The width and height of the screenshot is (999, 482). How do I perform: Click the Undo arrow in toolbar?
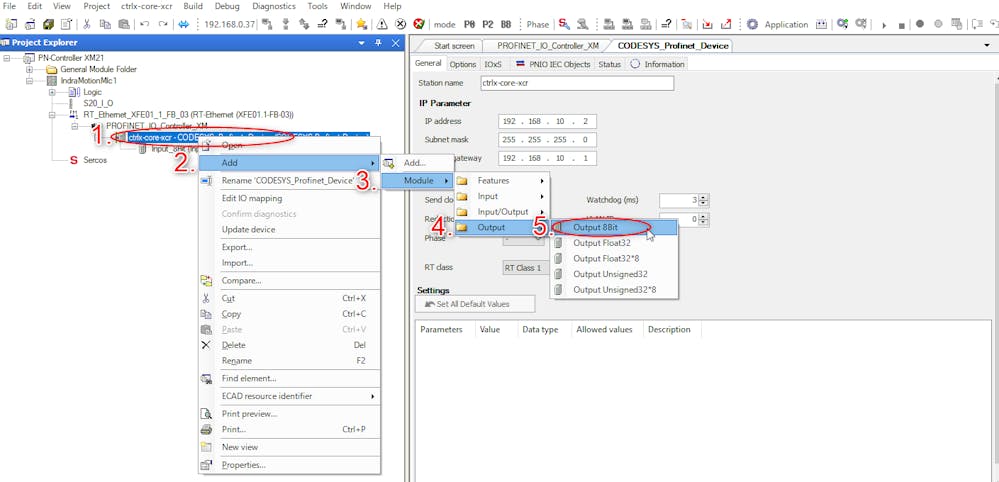[x=145, y=24]
